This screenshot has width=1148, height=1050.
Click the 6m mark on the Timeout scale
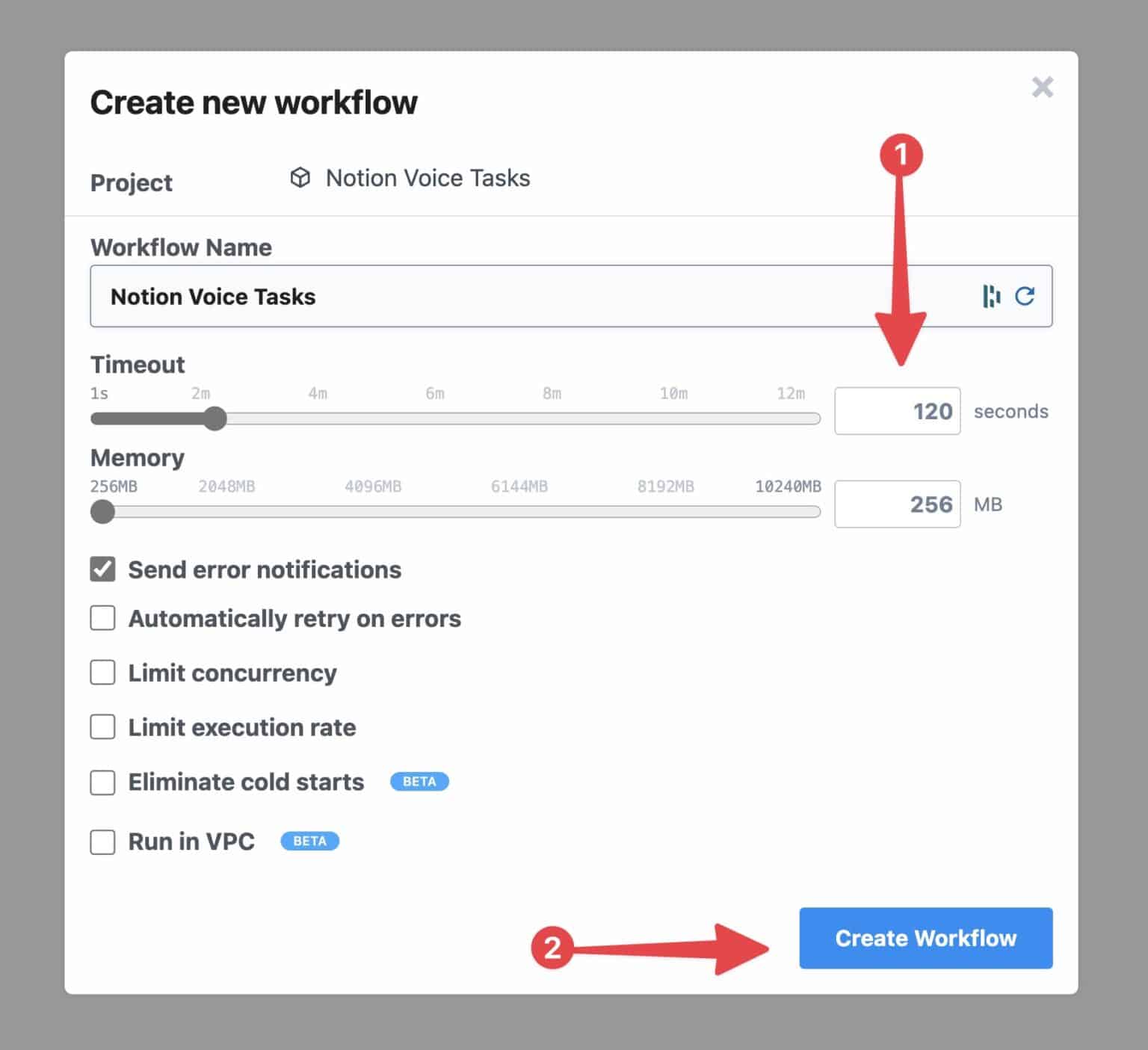[x=434, y=392]
